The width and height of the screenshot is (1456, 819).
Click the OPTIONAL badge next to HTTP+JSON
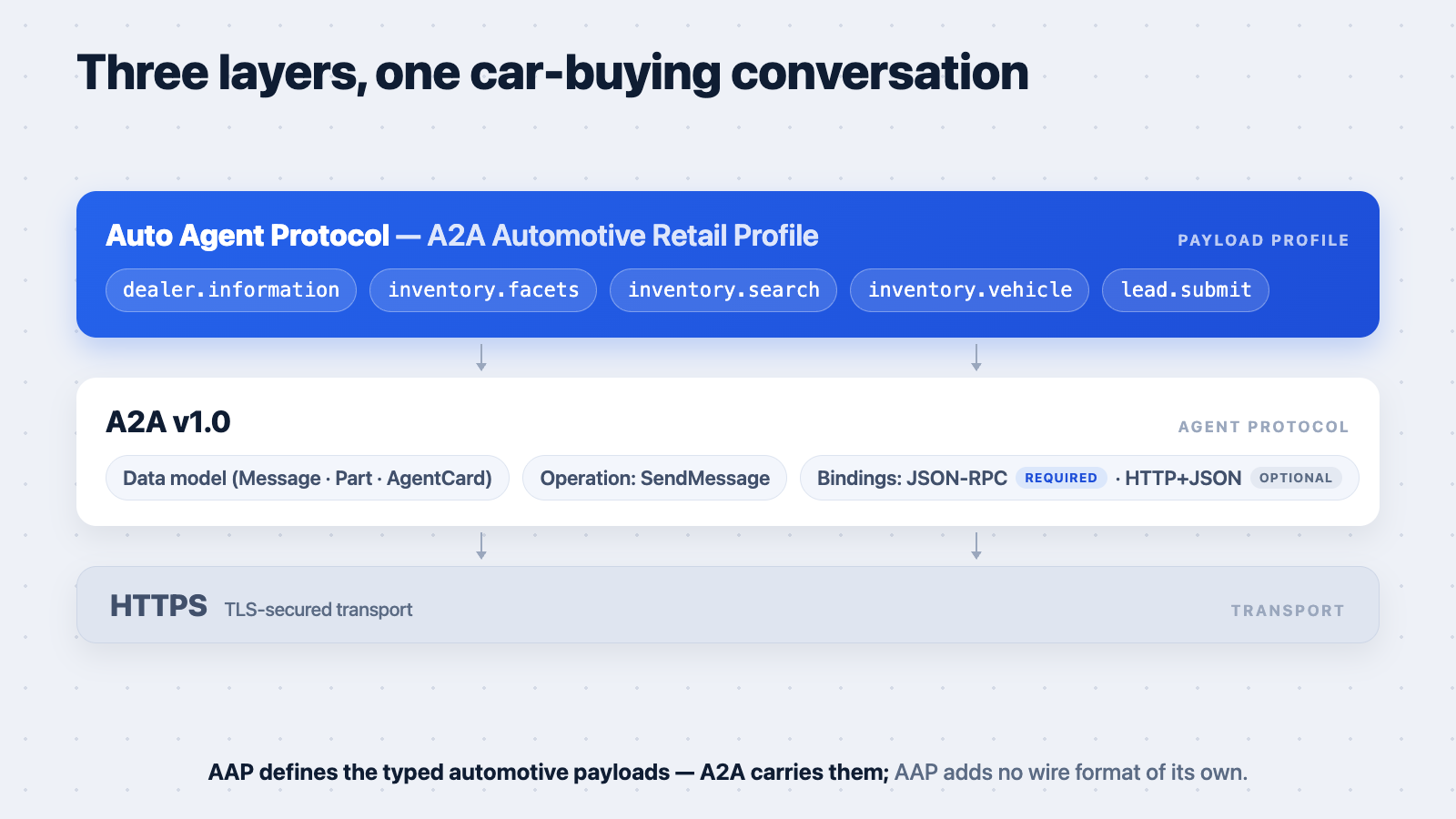tap(1296, 478)
